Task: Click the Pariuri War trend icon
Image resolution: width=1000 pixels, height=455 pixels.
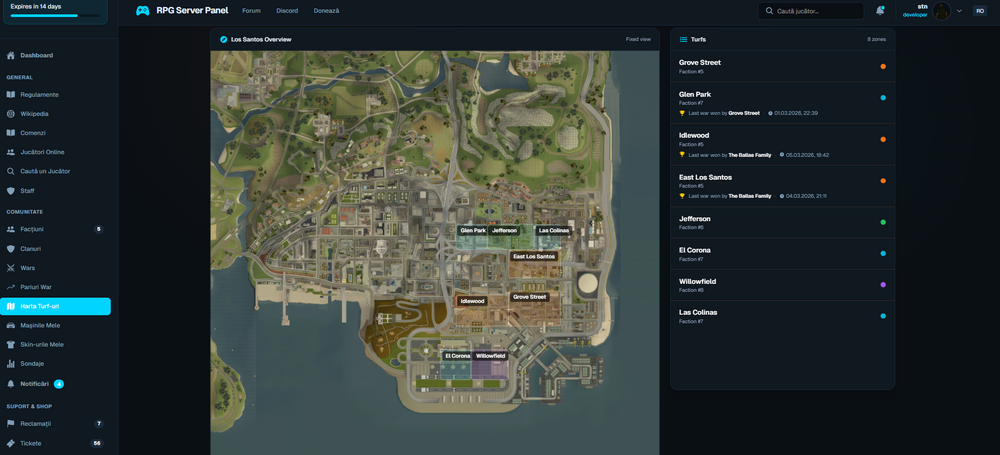Action: pos(11,287)
